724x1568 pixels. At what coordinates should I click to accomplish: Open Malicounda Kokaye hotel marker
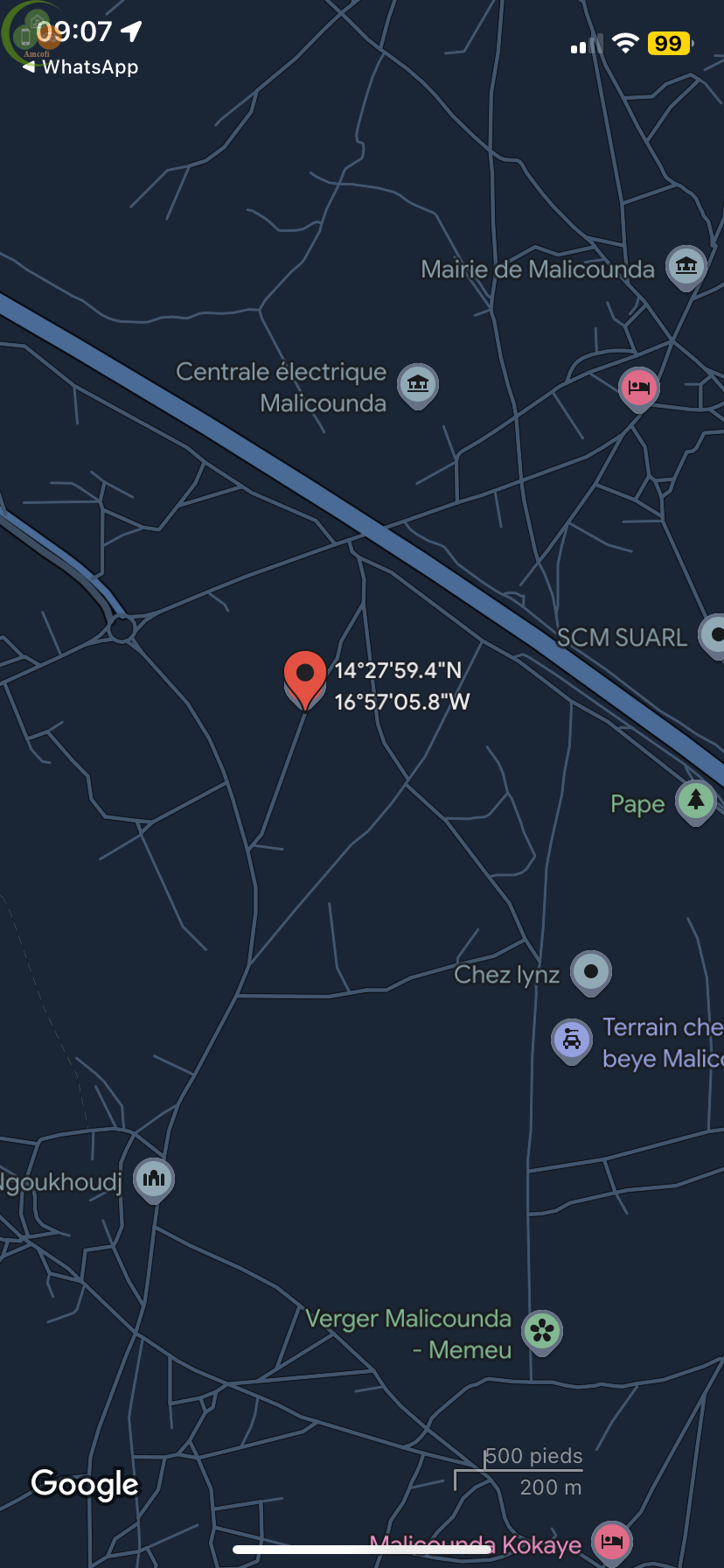[x=612, y=1543]
